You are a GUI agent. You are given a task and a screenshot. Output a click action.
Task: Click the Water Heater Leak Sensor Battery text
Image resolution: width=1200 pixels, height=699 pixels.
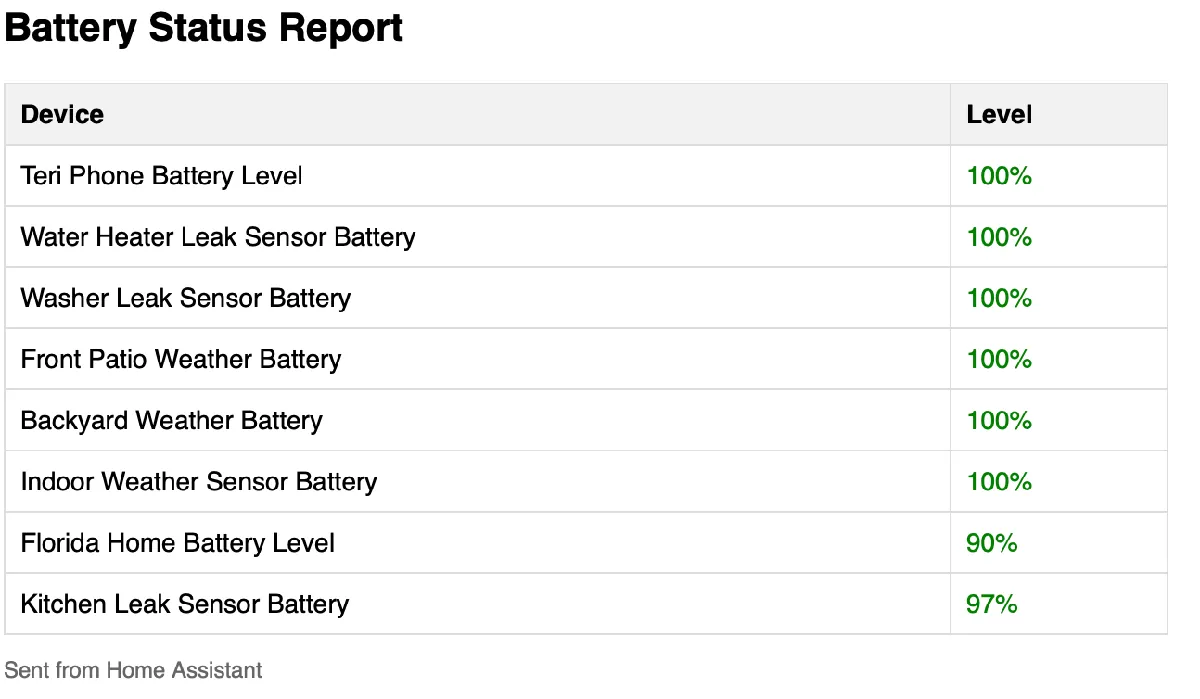coord(218,237)
